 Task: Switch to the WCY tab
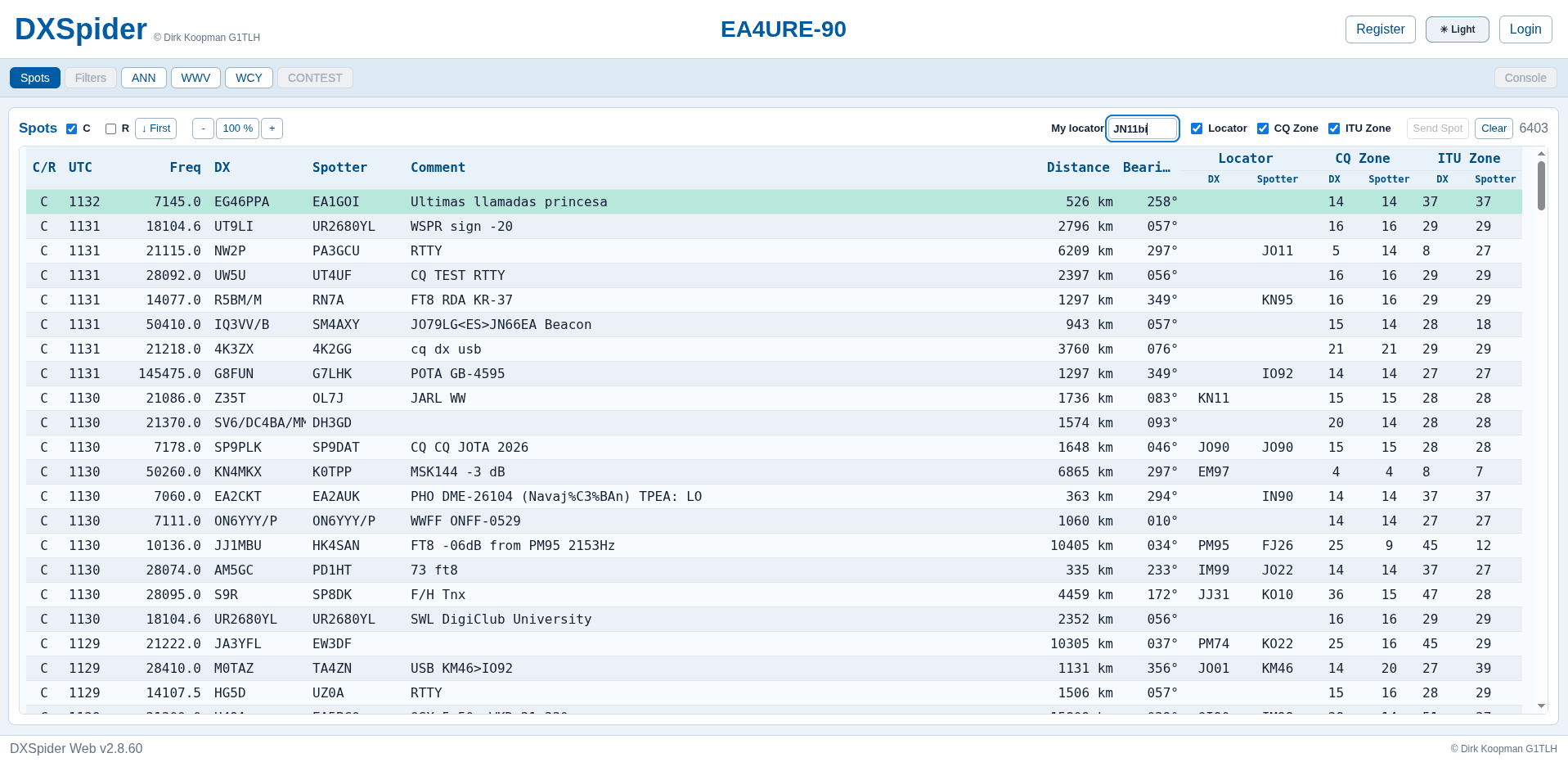[249, 78]
